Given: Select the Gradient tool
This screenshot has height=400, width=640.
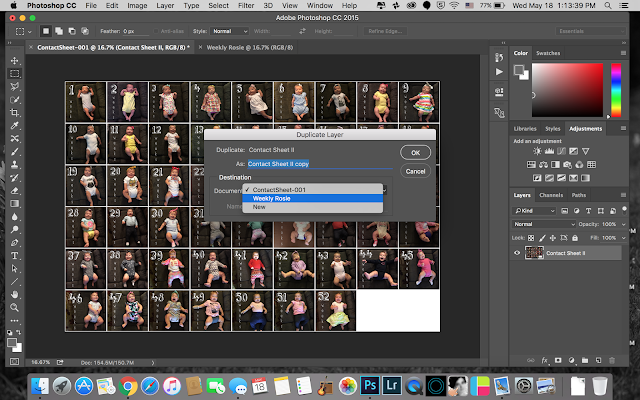Looking at the screenshot, I should tap(15, 204).
